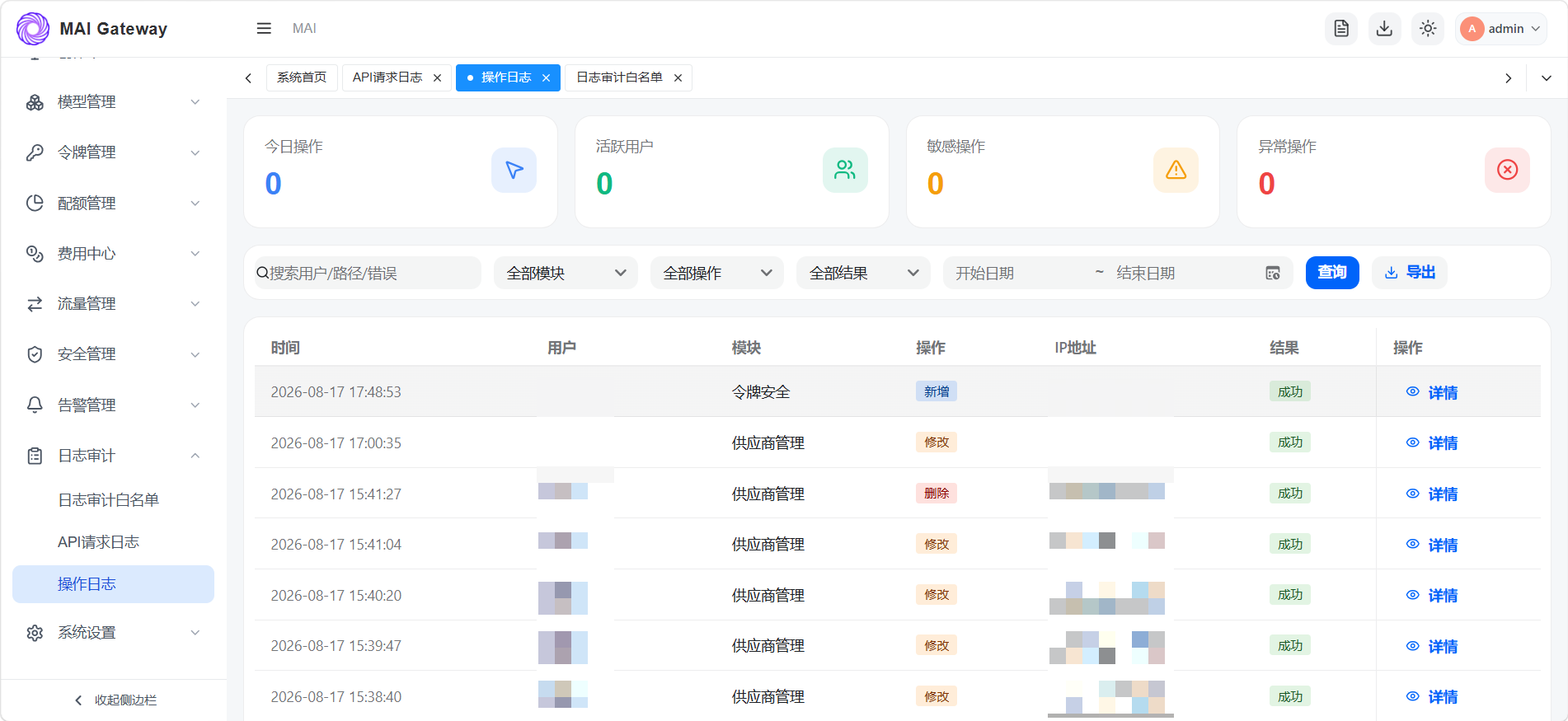Click the 安全管理 shield icon
Screen dimensions: 1568x721
35,354
